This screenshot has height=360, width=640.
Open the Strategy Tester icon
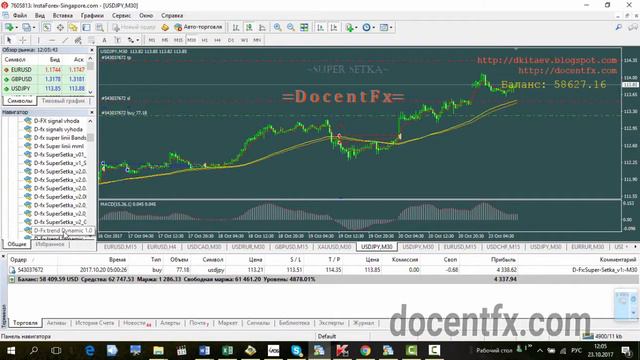click(x=99, y=27)
